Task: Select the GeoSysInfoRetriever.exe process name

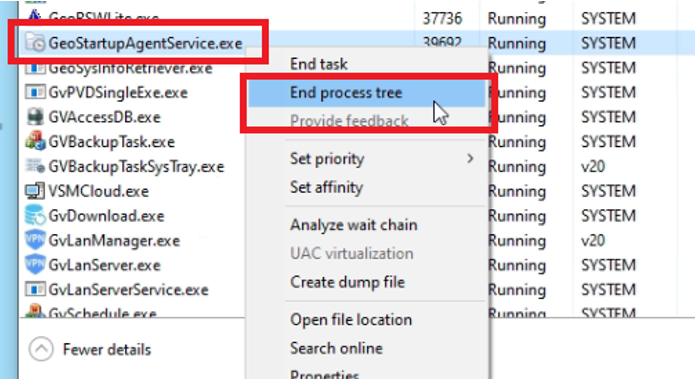Action: click(x=130, y=68)
